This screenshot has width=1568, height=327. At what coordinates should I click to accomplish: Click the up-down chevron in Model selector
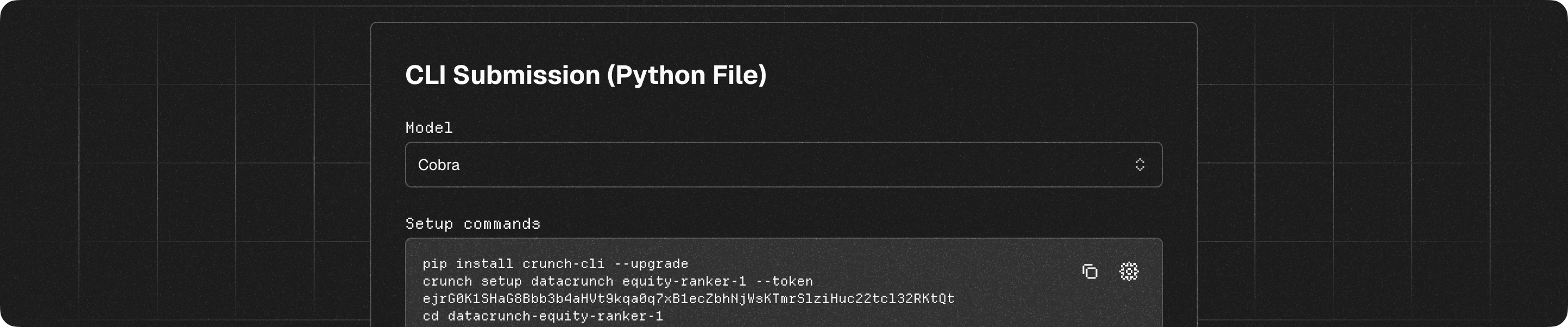click(1140, 165)
